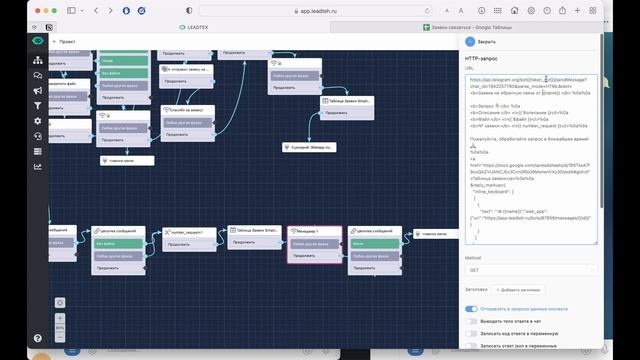Open the Safari home icon

pos(514,11)
